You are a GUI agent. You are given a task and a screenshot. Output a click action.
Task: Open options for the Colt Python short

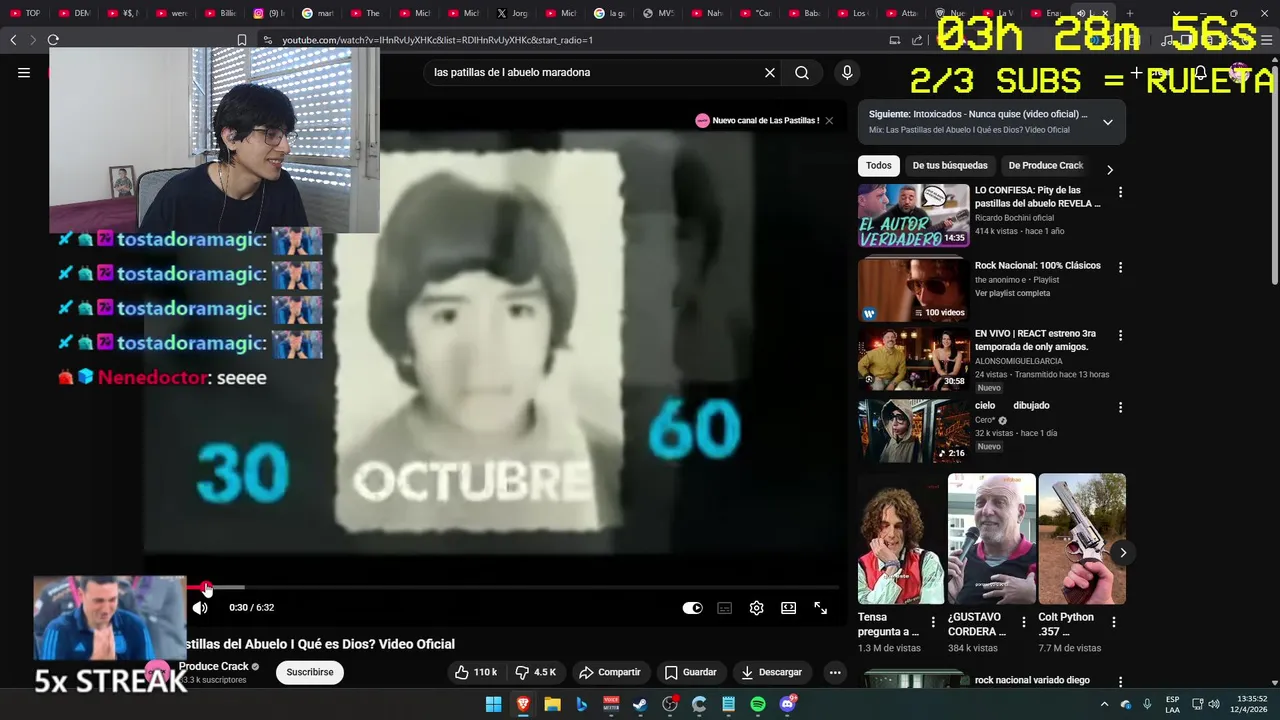(1114, 622)
